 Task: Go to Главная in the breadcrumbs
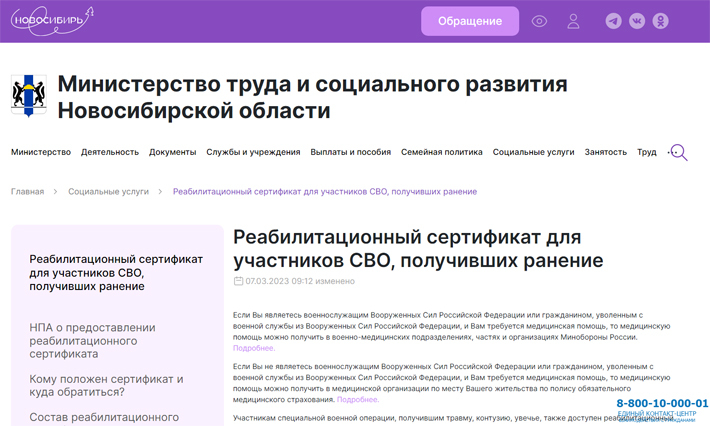click(27, 191)
